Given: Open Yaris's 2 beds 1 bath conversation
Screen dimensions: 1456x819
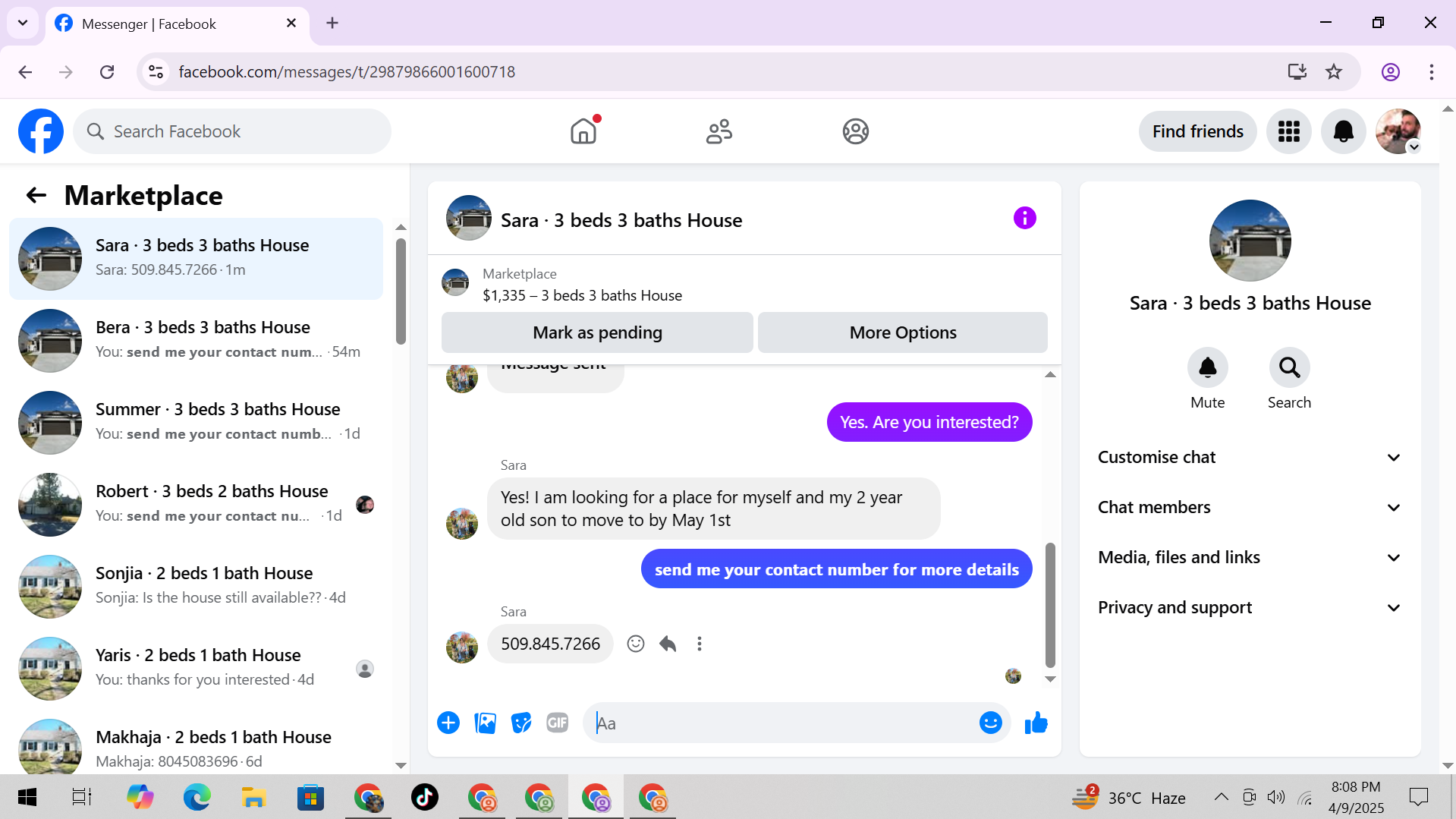Looking at the screenshot, I should pos(196,669).
